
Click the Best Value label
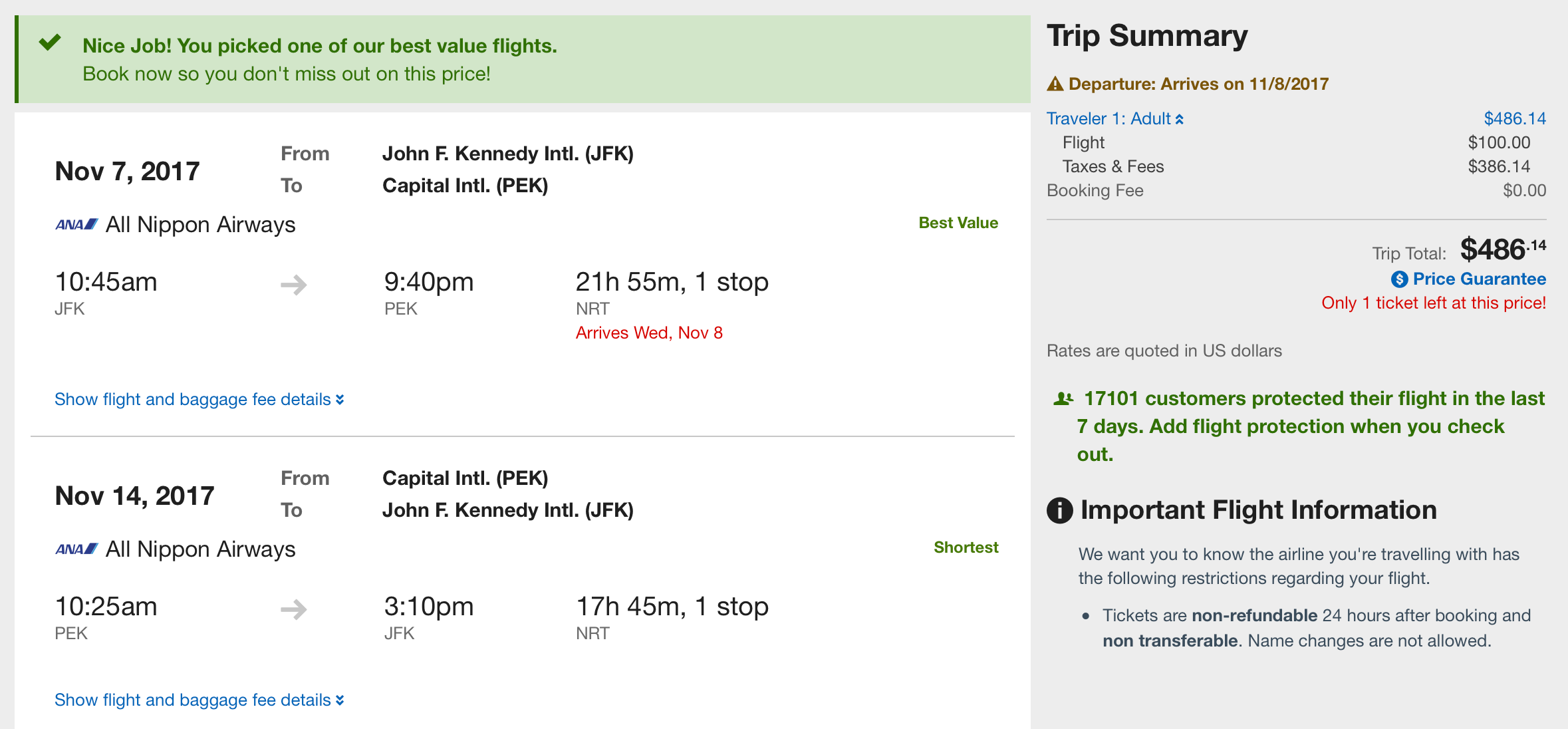click(x=958, y=223)
